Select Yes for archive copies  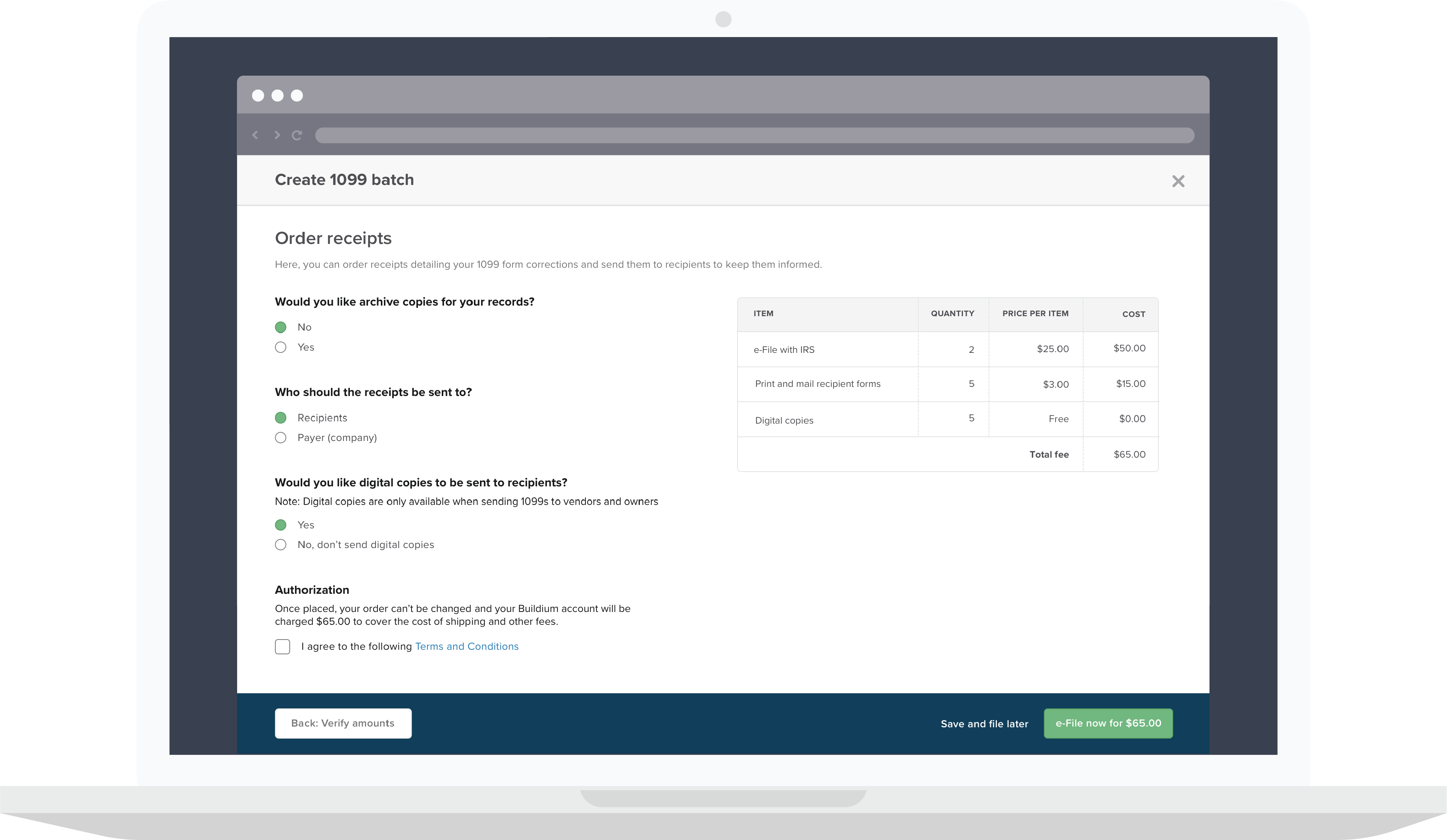coord(281,347)
